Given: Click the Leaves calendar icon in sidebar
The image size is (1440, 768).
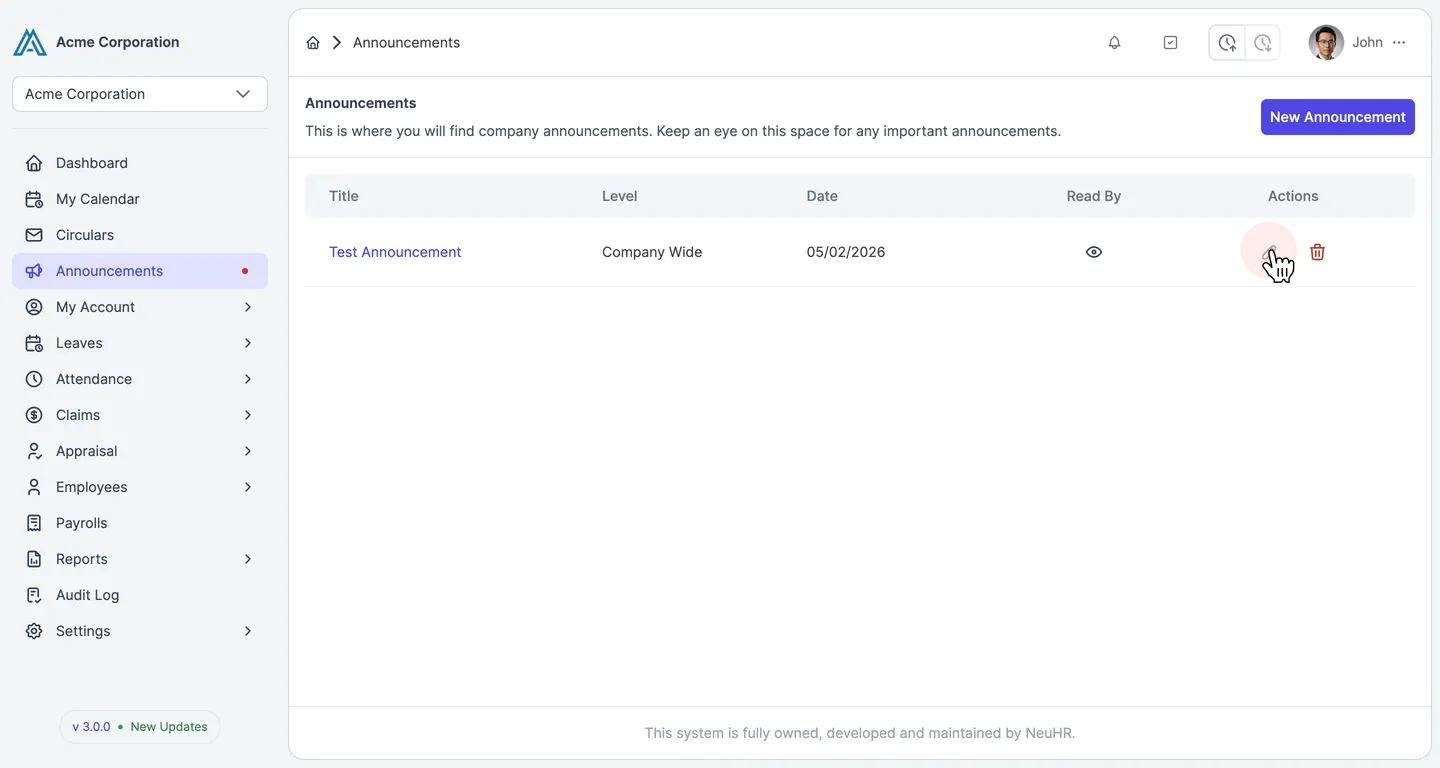Looking at the screenshot, I should [x=34, y=343].
